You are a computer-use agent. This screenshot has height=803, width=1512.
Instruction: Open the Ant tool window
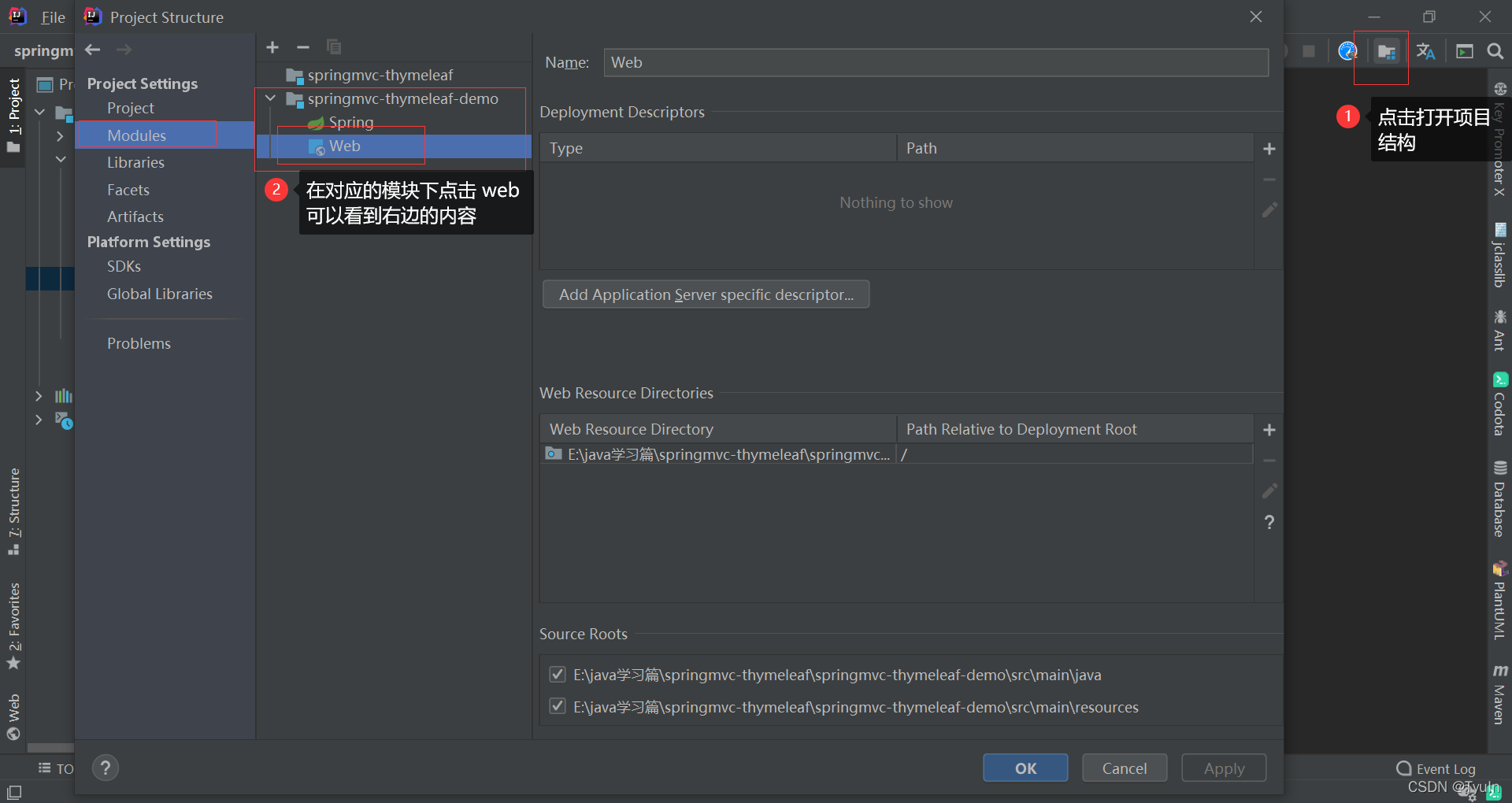(1499, 331)
